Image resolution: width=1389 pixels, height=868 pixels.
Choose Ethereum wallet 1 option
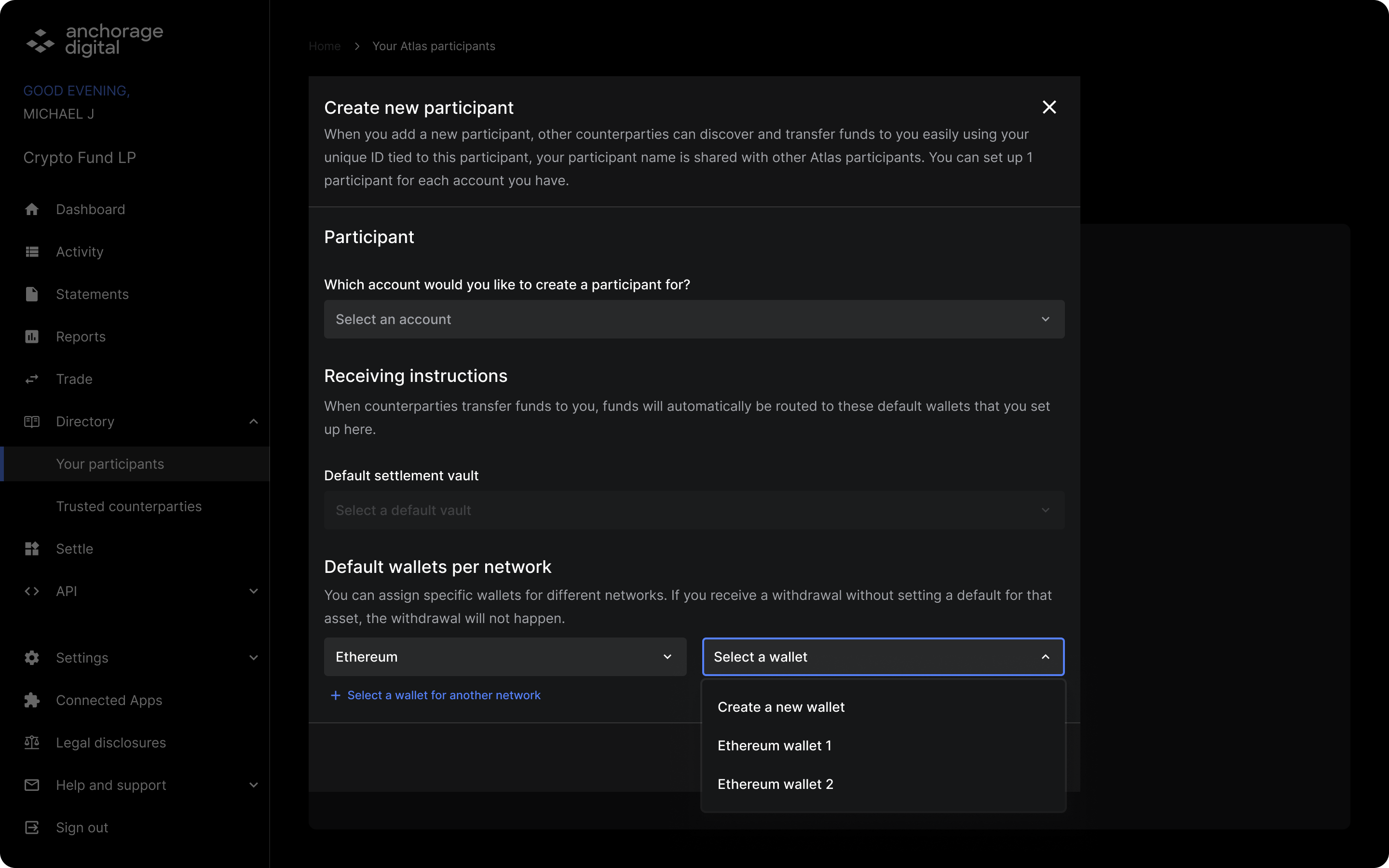884,746
